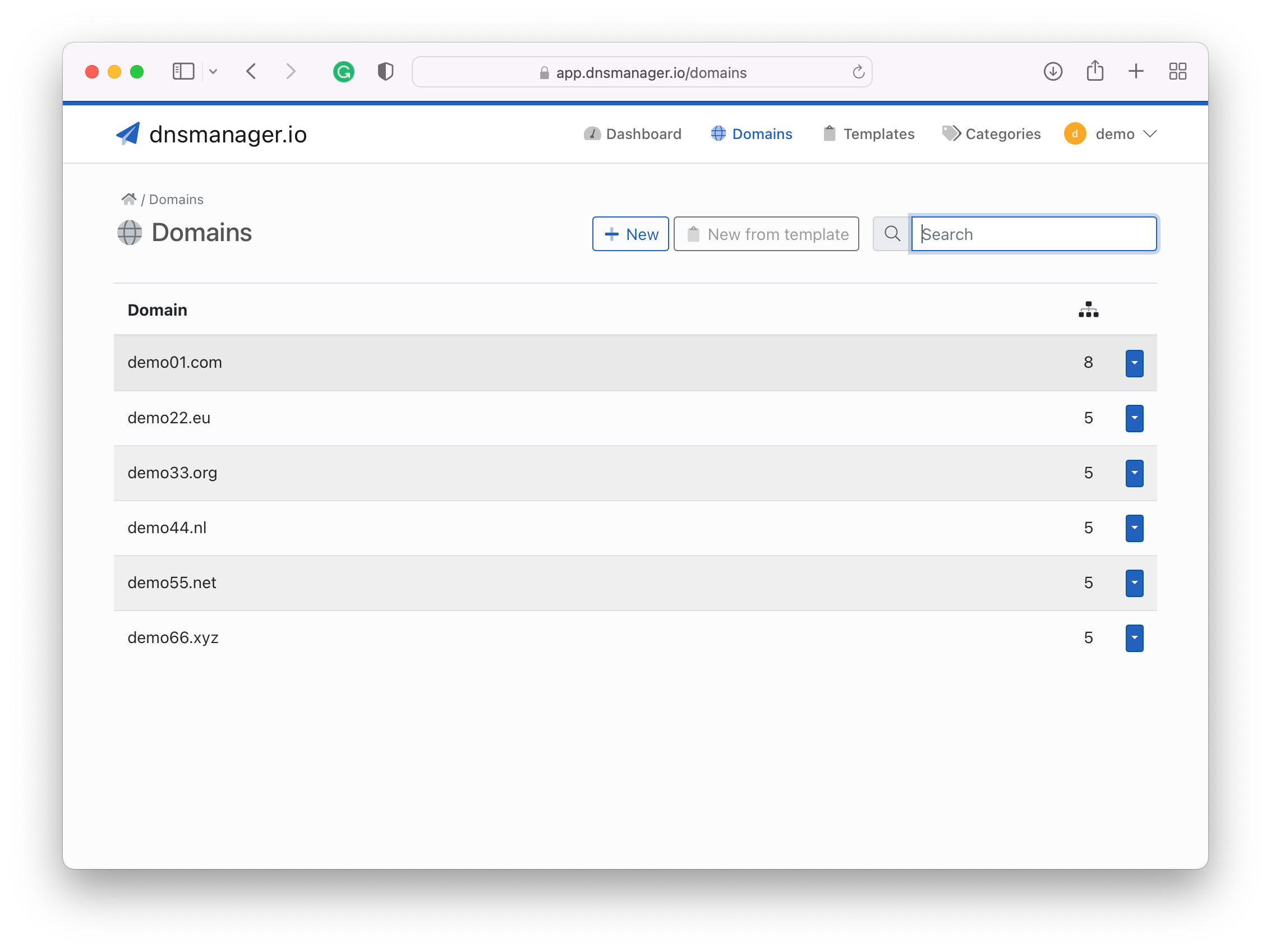Click the New domain button

[631, 234]
